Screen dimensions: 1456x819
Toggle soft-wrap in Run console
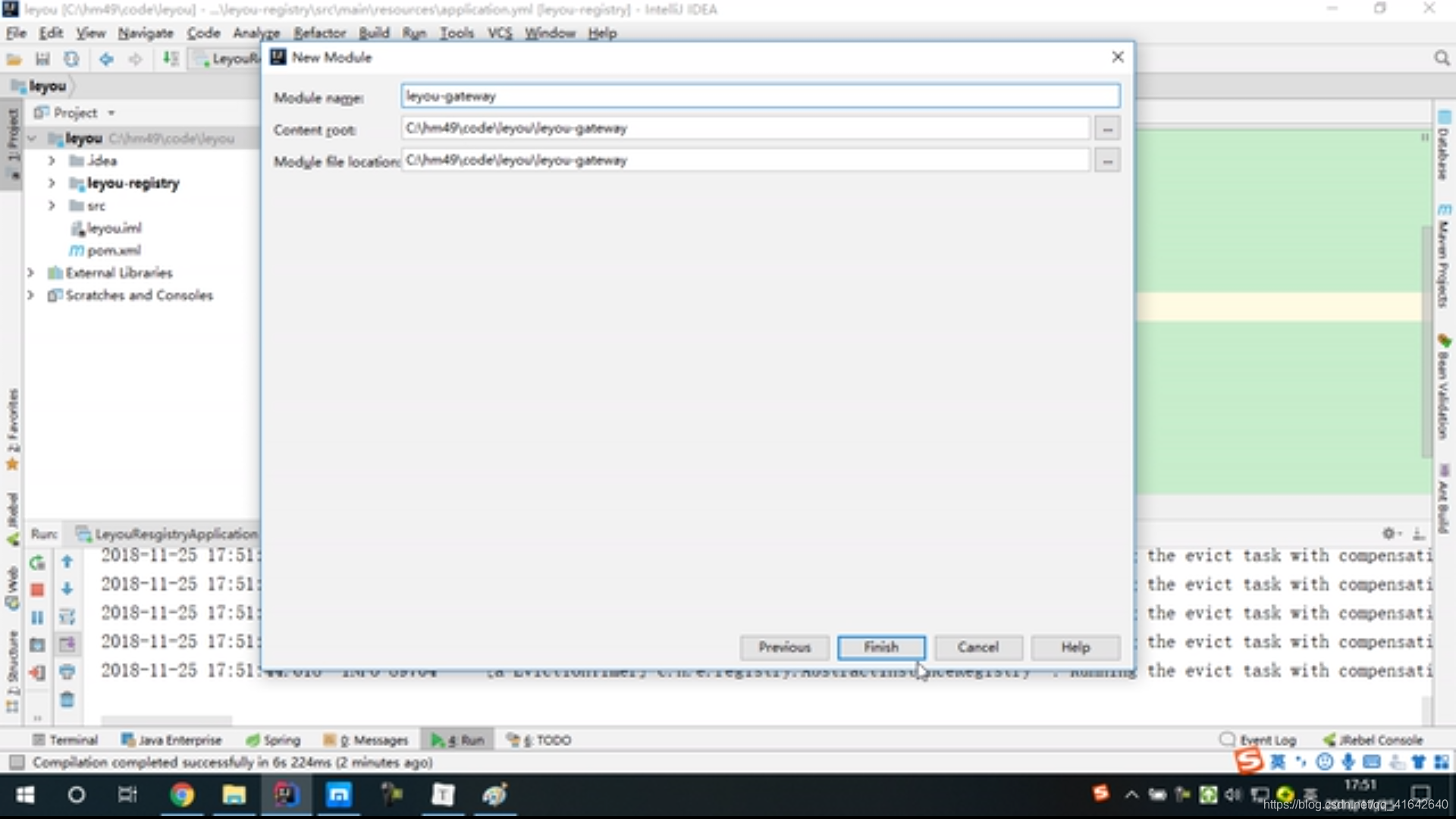(x=67, y=617)
